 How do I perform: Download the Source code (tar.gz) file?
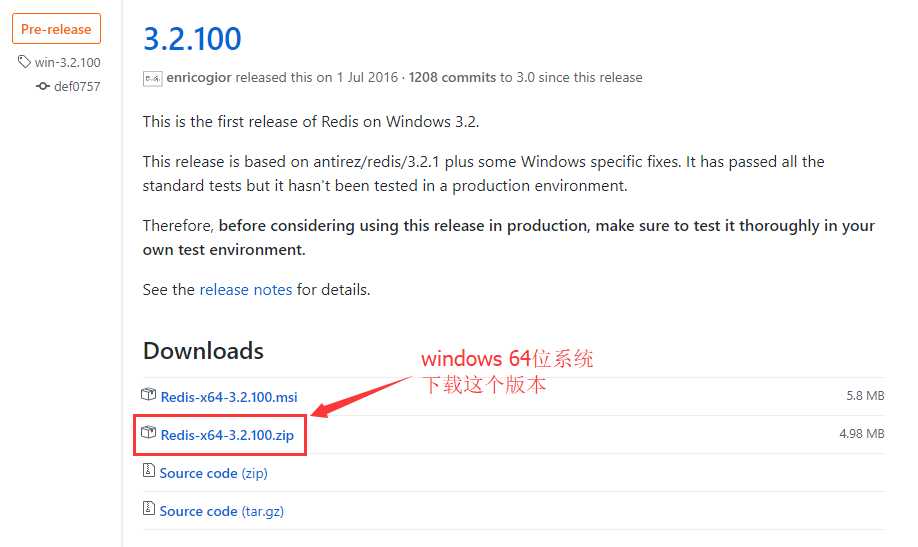click(x=221, y=511)
